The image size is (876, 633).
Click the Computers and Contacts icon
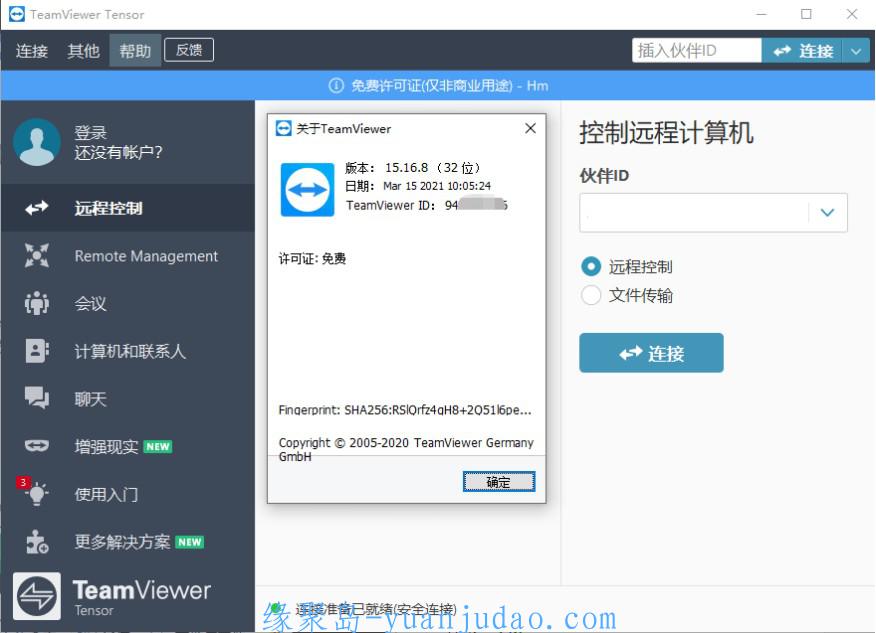point(37,351)
